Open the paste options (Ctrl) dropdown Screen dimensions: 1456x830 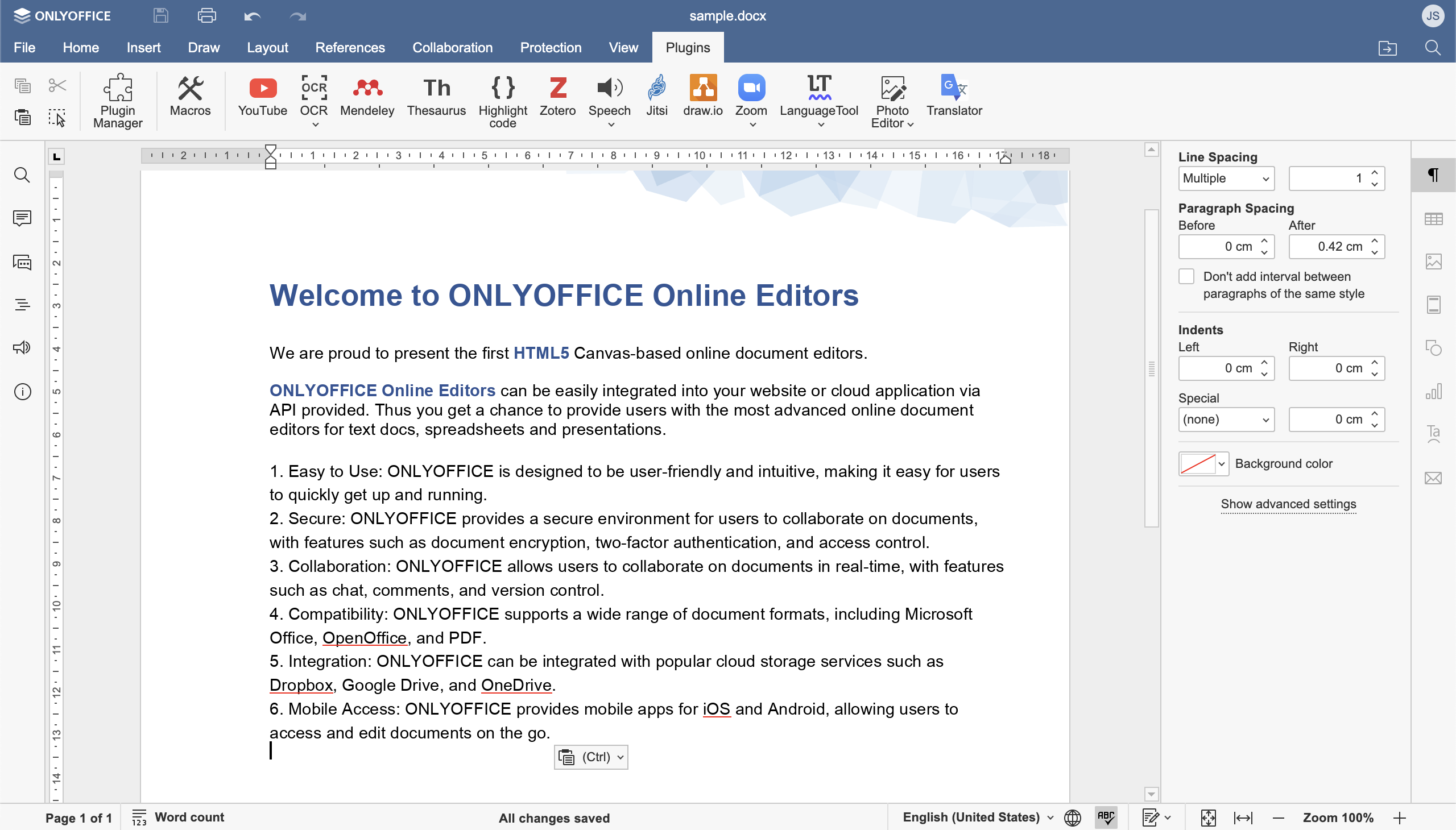tap(590, 757)
